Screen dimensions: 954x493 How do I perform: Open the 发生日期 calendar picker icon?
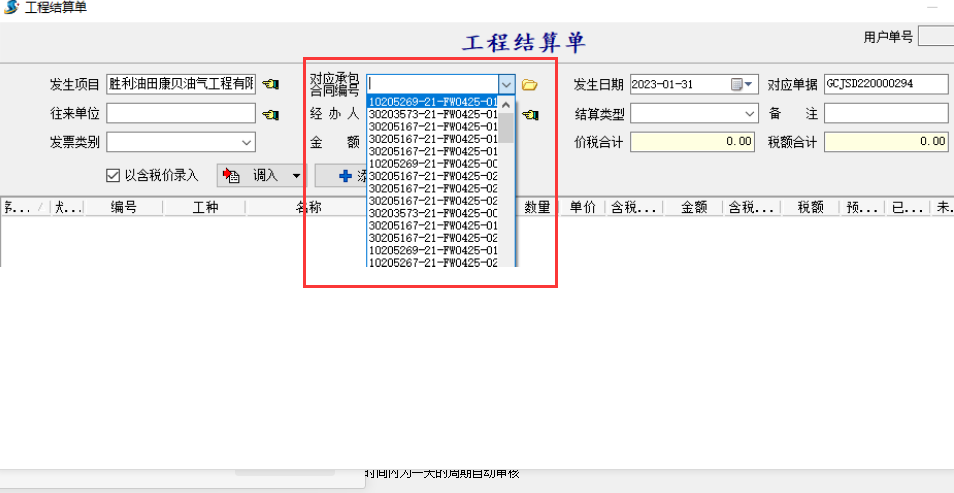pyautogui.click(x=738, y=84)
